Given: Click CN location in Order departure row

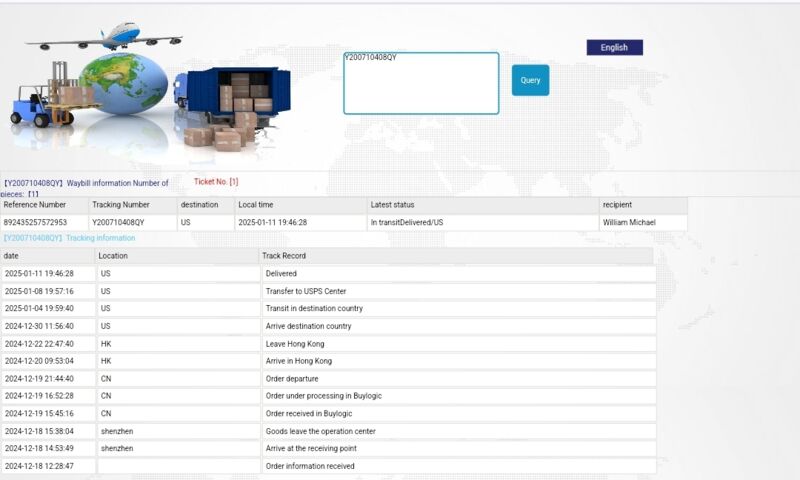Looking at the screenshot, I should (x=106, y=379).
